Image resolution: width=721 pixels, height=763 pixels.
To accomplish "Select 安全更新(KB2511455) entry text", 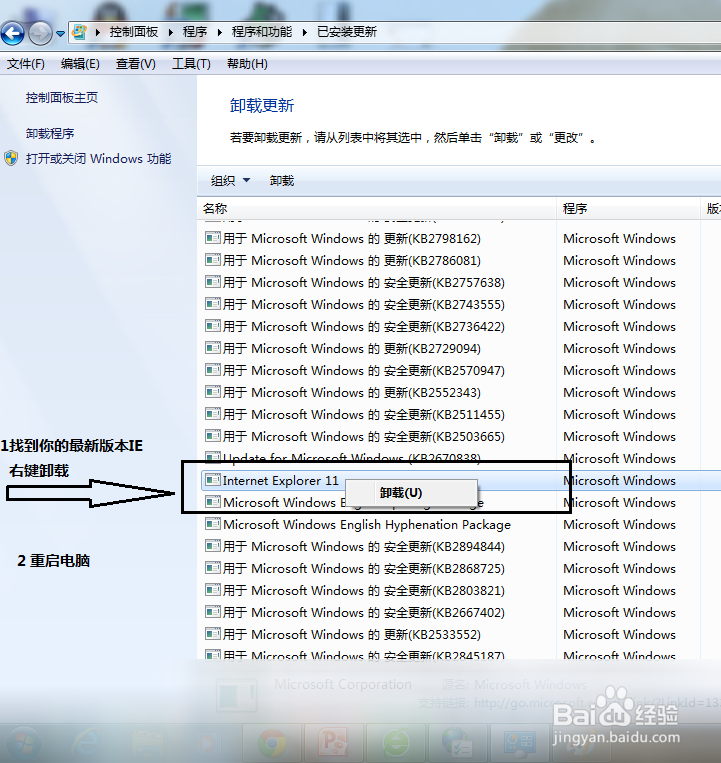I will 364,415.
